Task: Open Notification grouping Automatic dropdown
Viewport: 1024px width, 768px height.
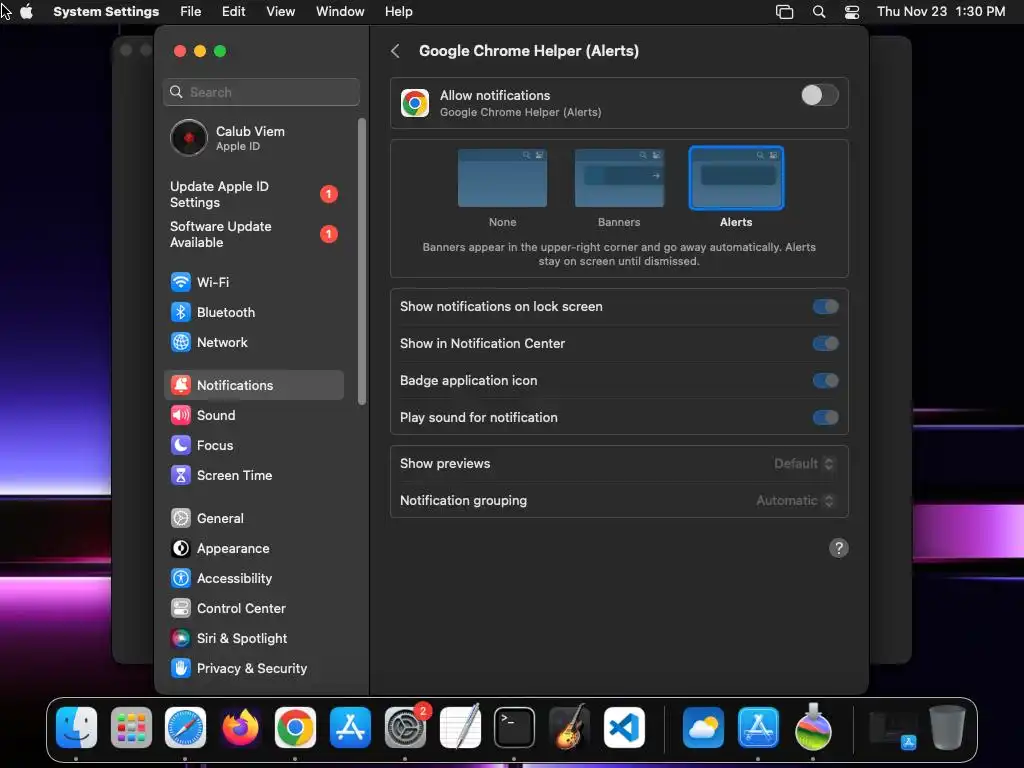Action: click(x=795, y=501)
